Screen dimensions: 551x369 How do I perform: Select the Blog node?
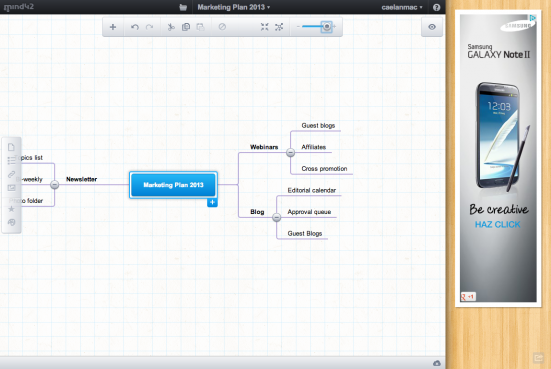point(257,212)
